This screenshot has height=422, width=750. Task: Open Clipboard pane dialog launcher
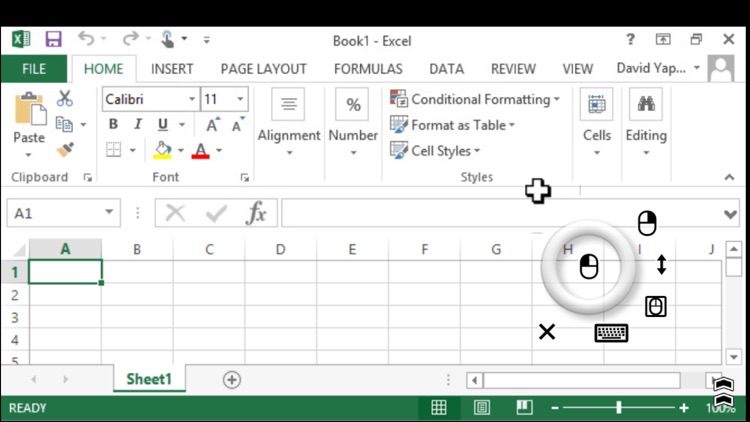tap(88, 178)
